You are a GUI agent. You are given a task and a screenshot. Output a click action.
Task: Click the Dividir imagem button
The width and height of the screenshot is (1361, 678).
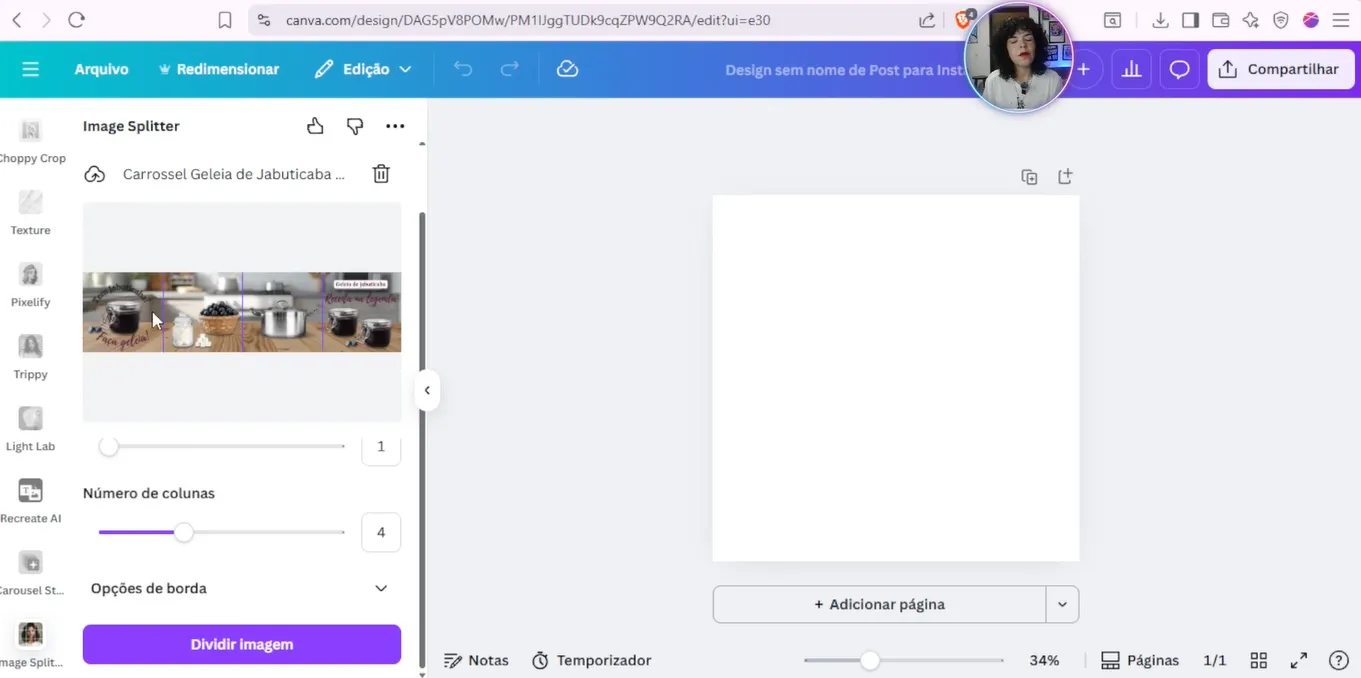tap(242, 644)
